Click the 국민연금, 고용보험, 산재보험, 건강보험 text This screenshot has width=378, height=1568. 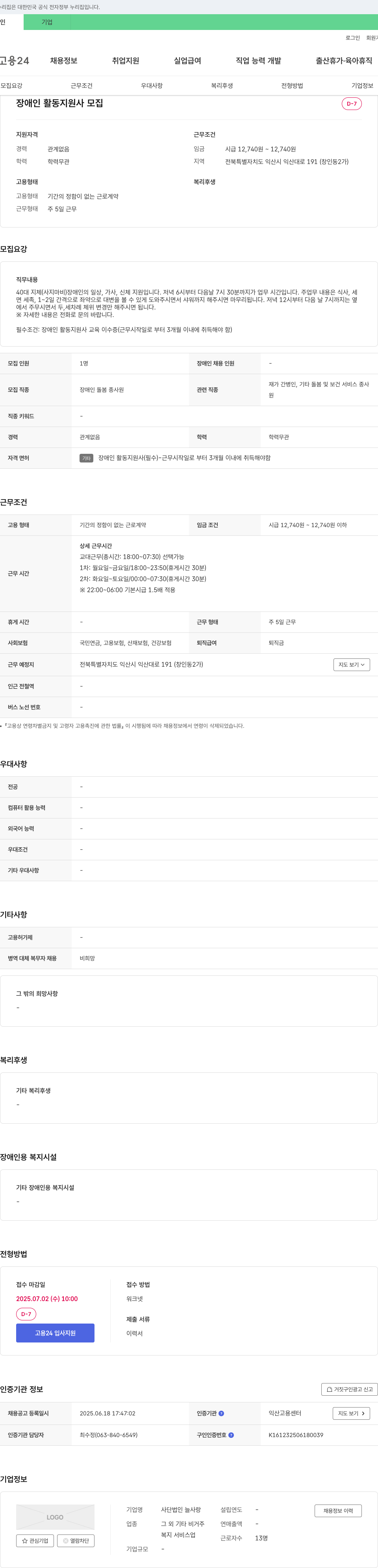tap(126, 643)
